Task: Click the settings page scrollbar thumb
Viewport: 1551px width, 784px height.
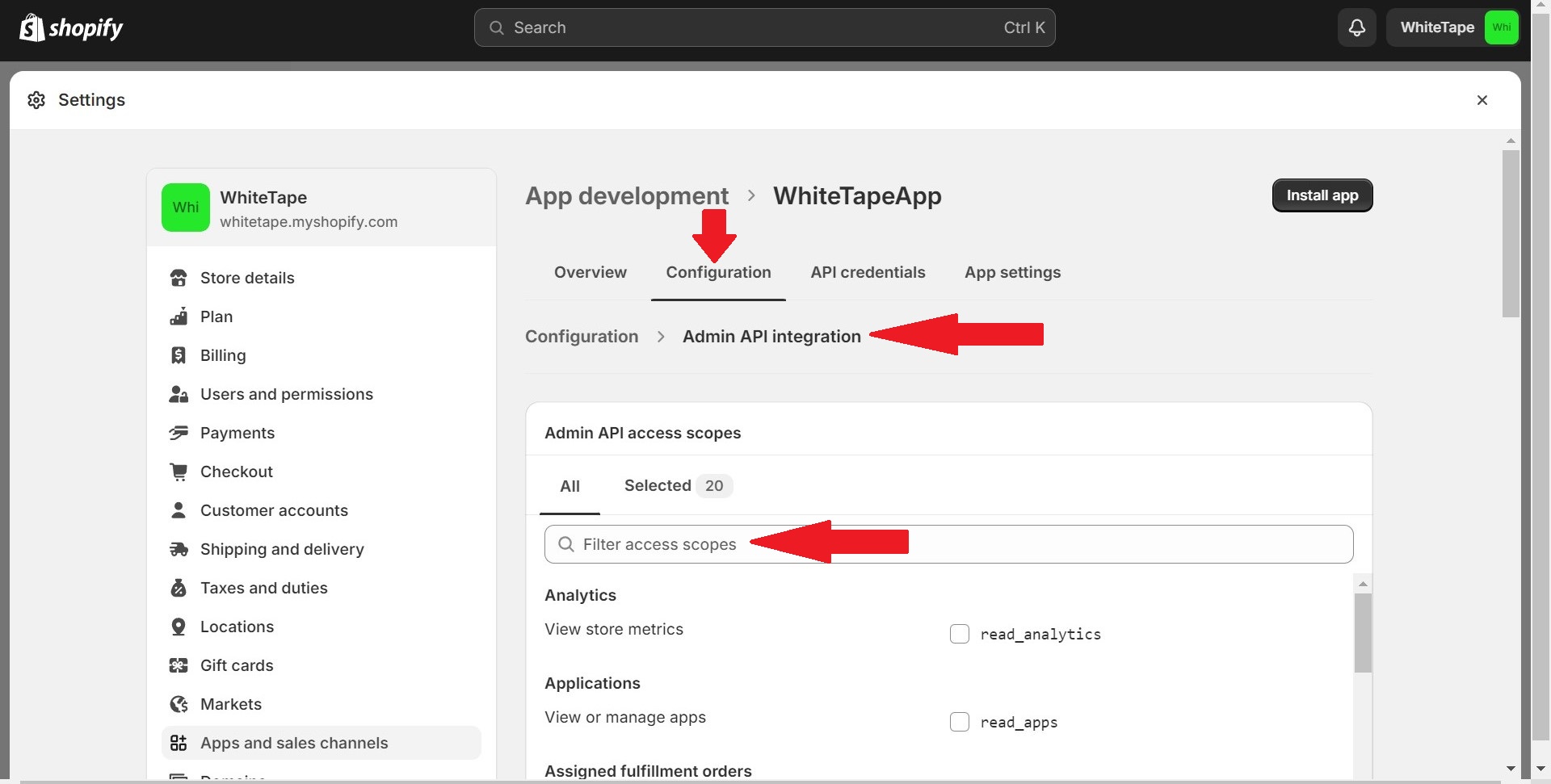Action: tap(1511, 234)
